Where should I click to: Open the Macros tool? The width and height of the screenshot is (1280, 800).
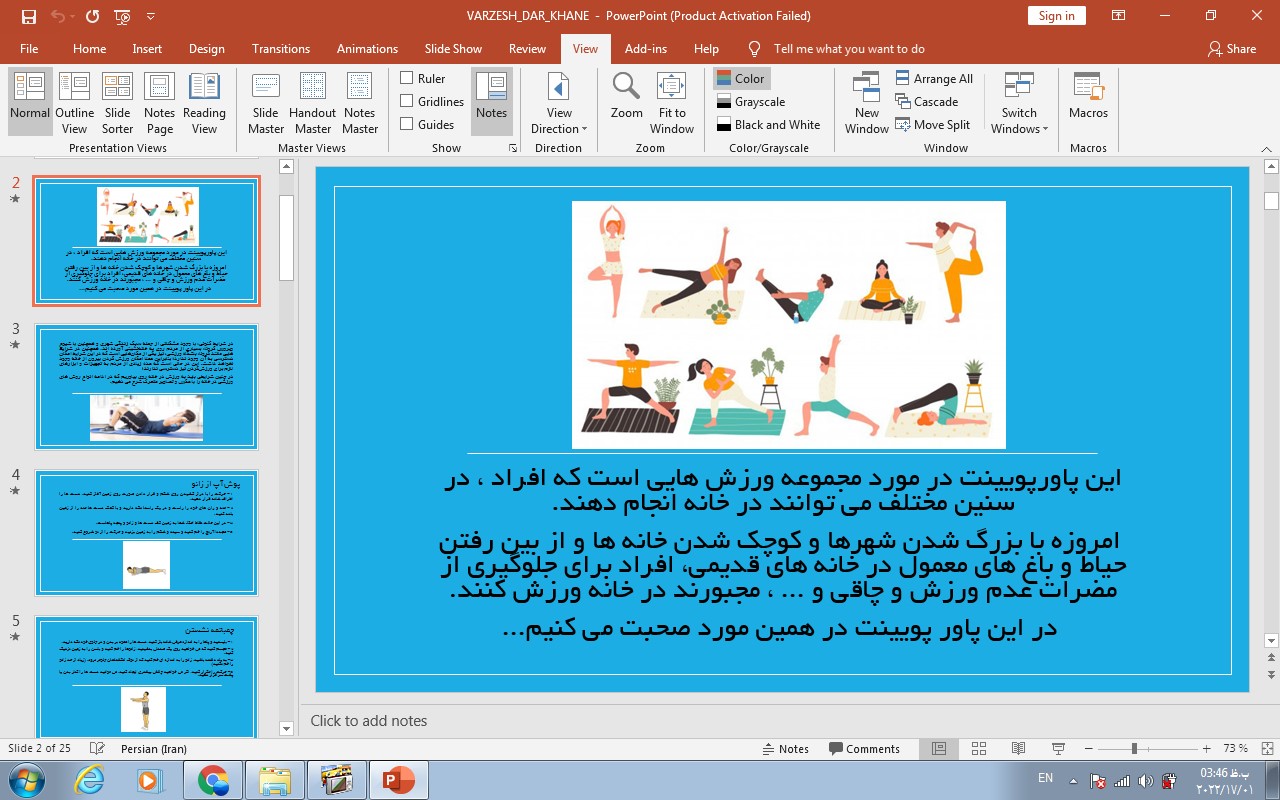tap(1088, 96)
